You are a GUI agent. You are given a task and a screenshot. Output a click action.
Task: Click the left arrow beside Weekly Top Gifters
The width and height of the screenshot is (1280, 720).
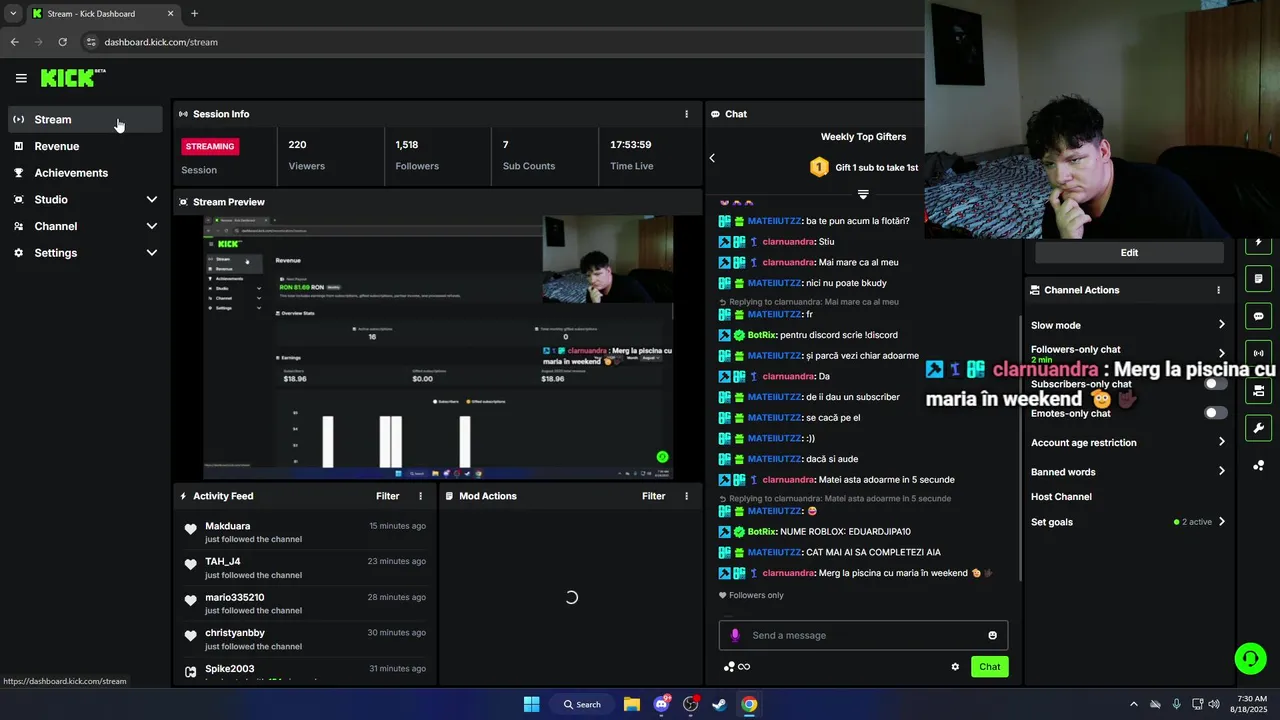(712, 158)
